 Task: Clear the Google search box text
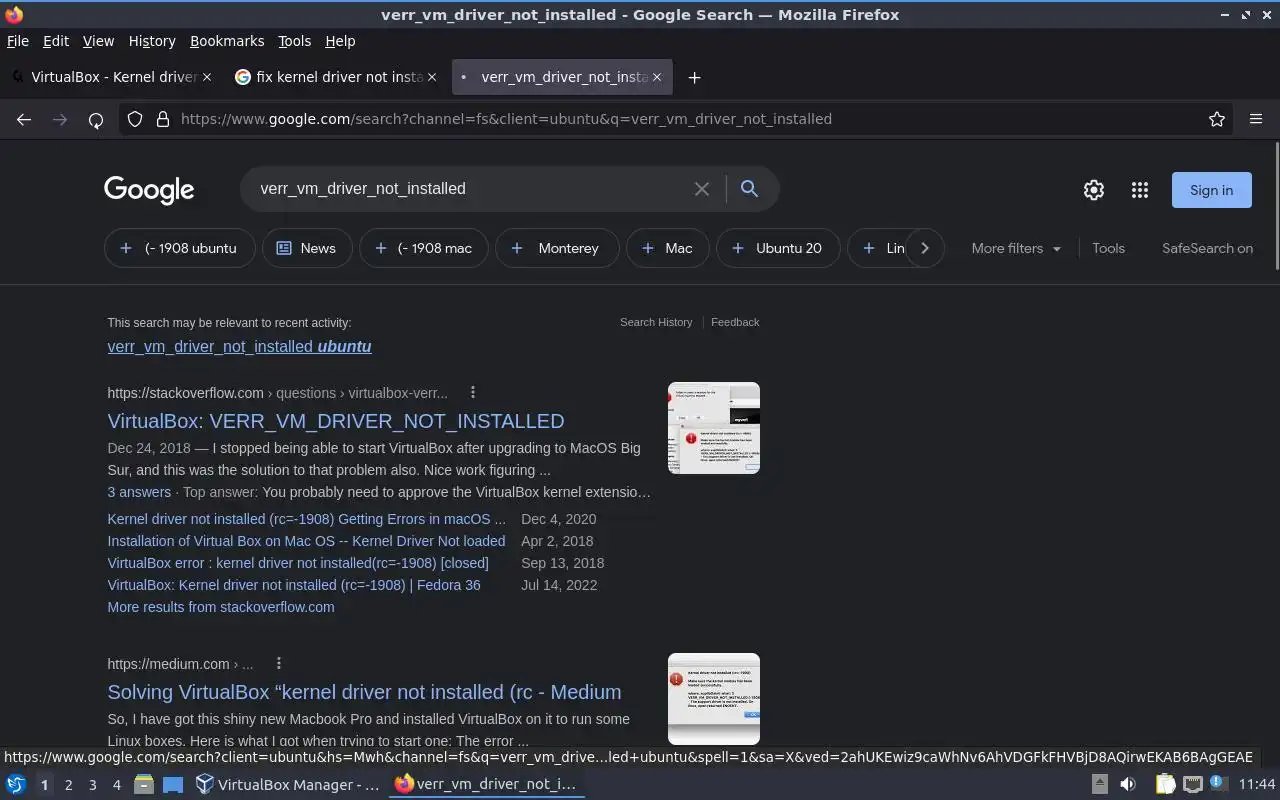pos(702,189)
